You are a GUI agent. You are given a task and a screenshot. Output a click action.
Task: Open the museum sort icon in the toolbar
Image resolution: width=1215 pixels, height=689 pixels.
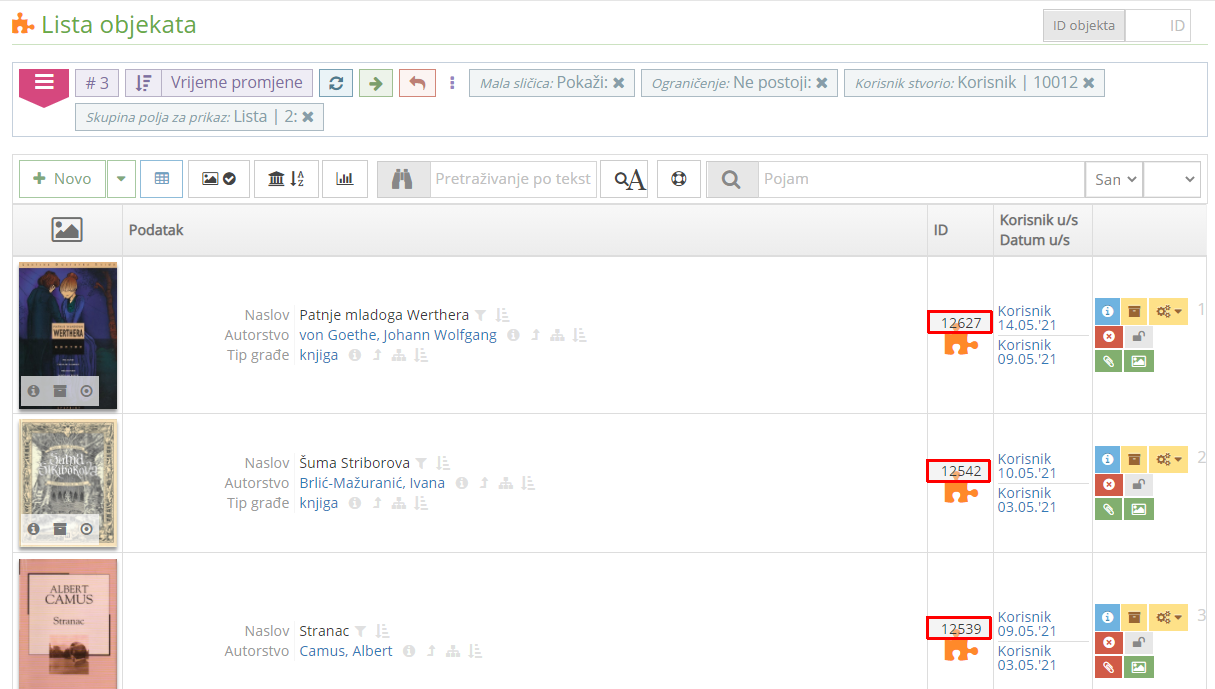(286, 179)
